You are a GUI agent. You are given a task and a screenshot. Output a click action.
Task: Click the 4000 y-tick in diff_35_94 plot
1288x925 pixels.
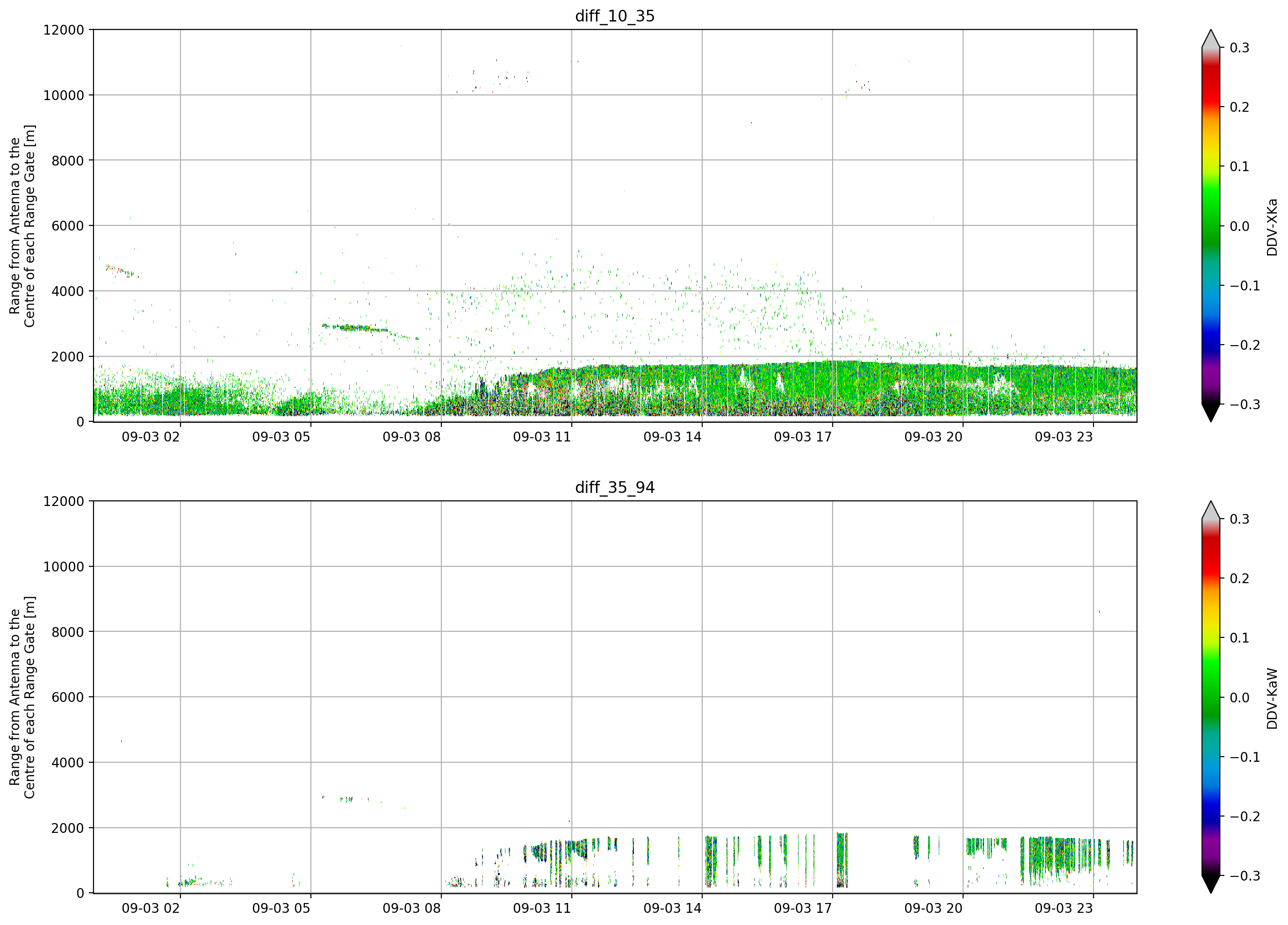coord(68,763)
